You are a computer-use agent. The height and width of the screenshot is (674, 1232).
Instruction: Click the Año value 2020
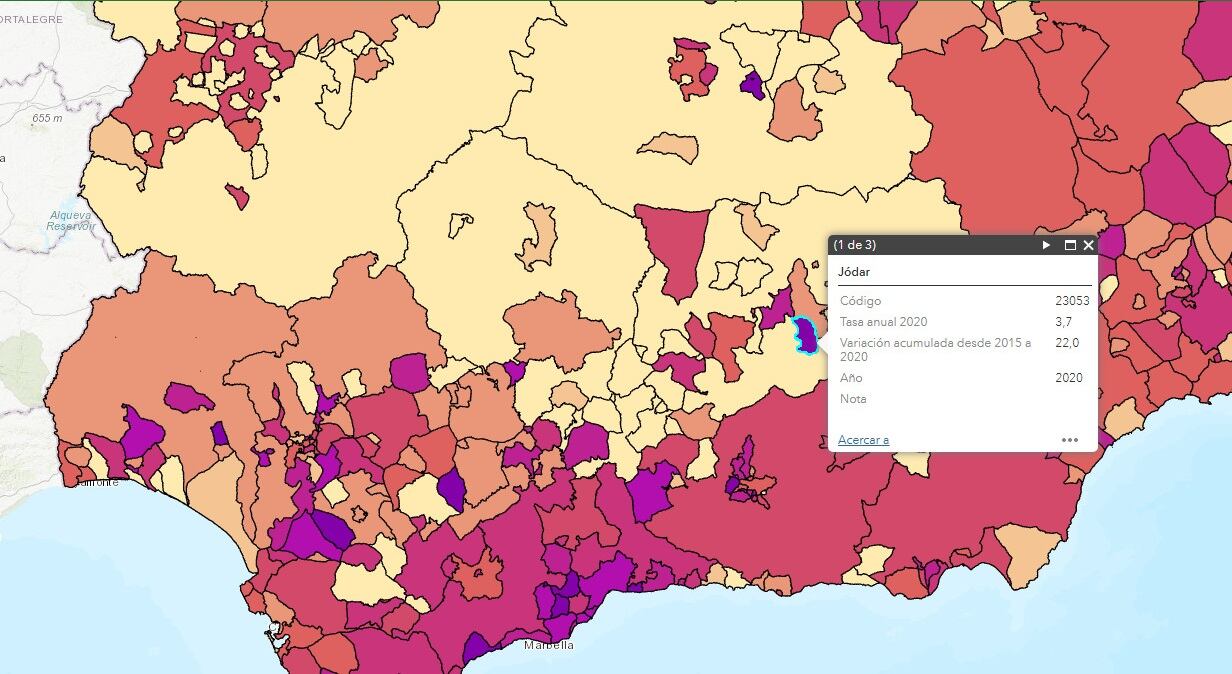click(1069, 378)
